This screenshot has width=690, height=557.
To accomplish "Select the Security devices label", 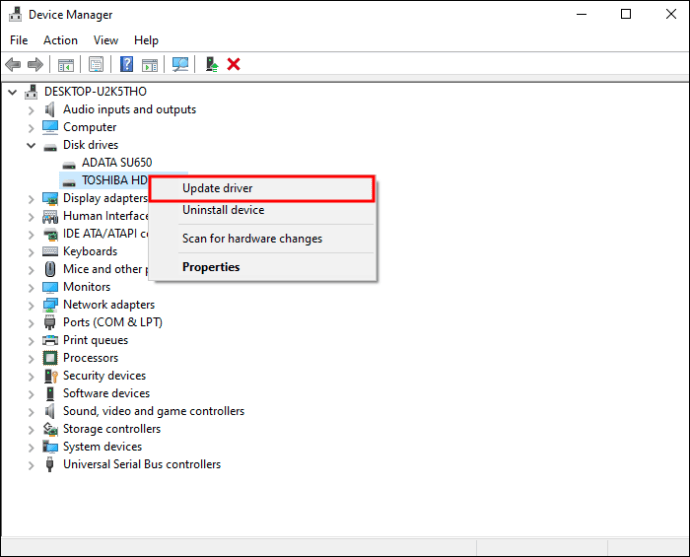I will point(104,376).
